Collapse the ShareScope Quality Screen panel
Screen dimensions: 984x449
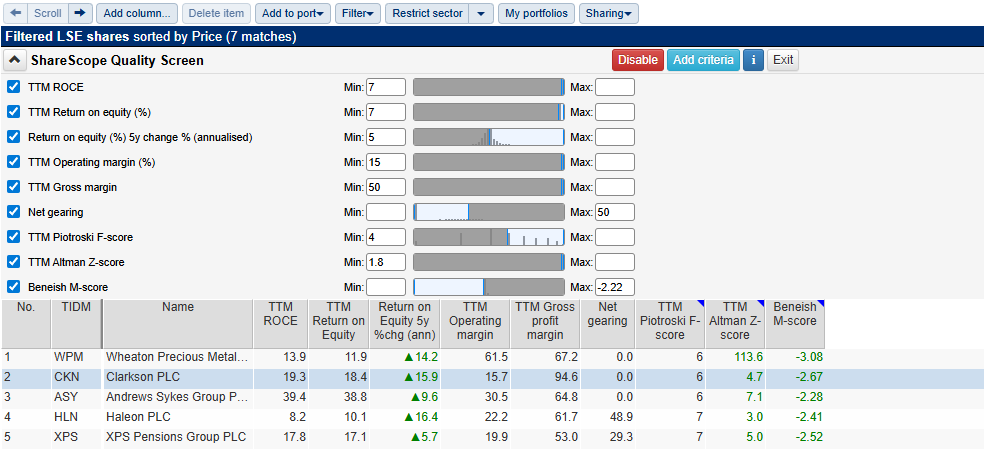pyautogui.click(x=13, y=60)
